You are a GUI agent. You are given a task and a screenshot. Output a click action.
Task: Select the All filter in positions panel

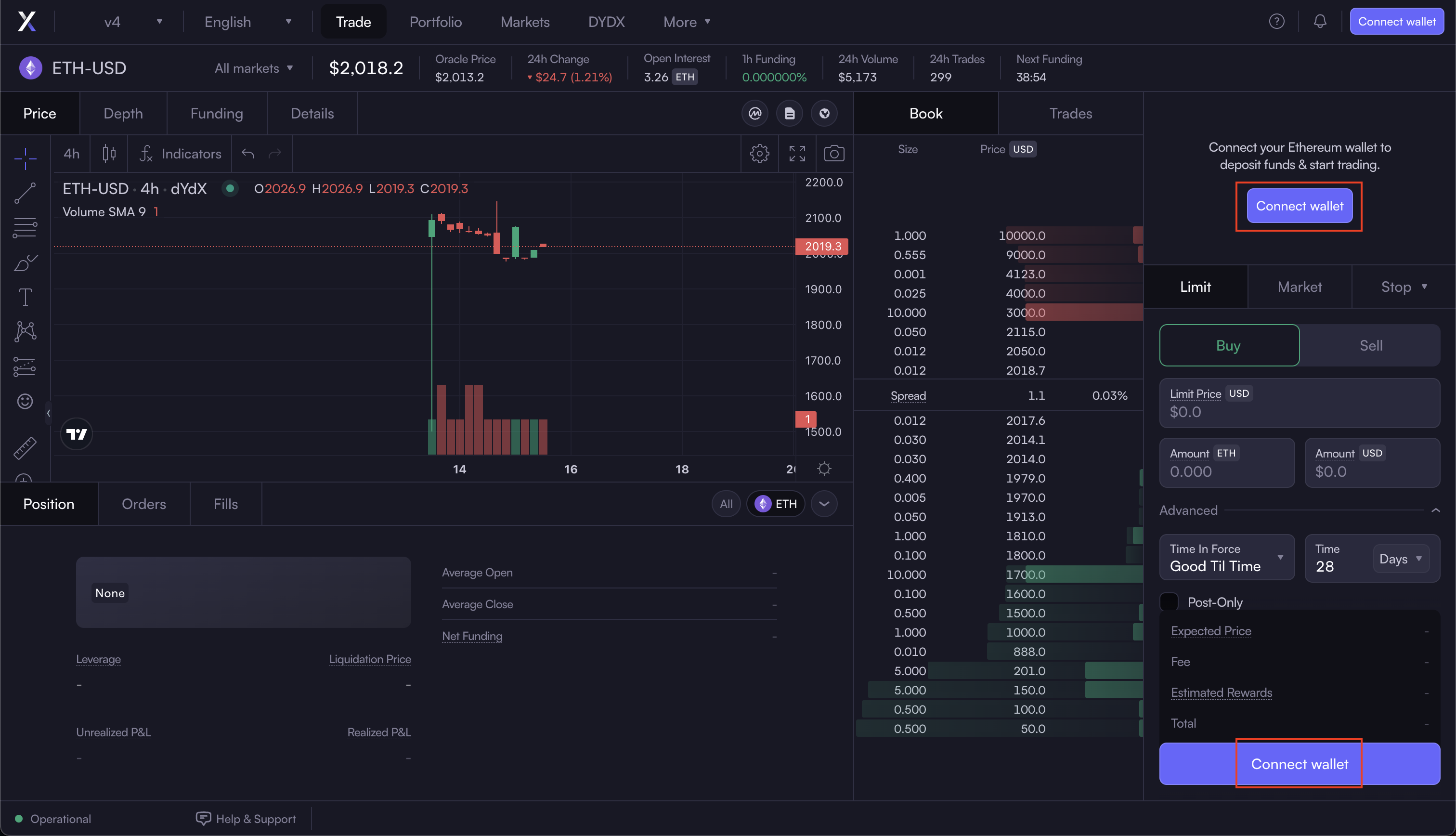point(726,504)
